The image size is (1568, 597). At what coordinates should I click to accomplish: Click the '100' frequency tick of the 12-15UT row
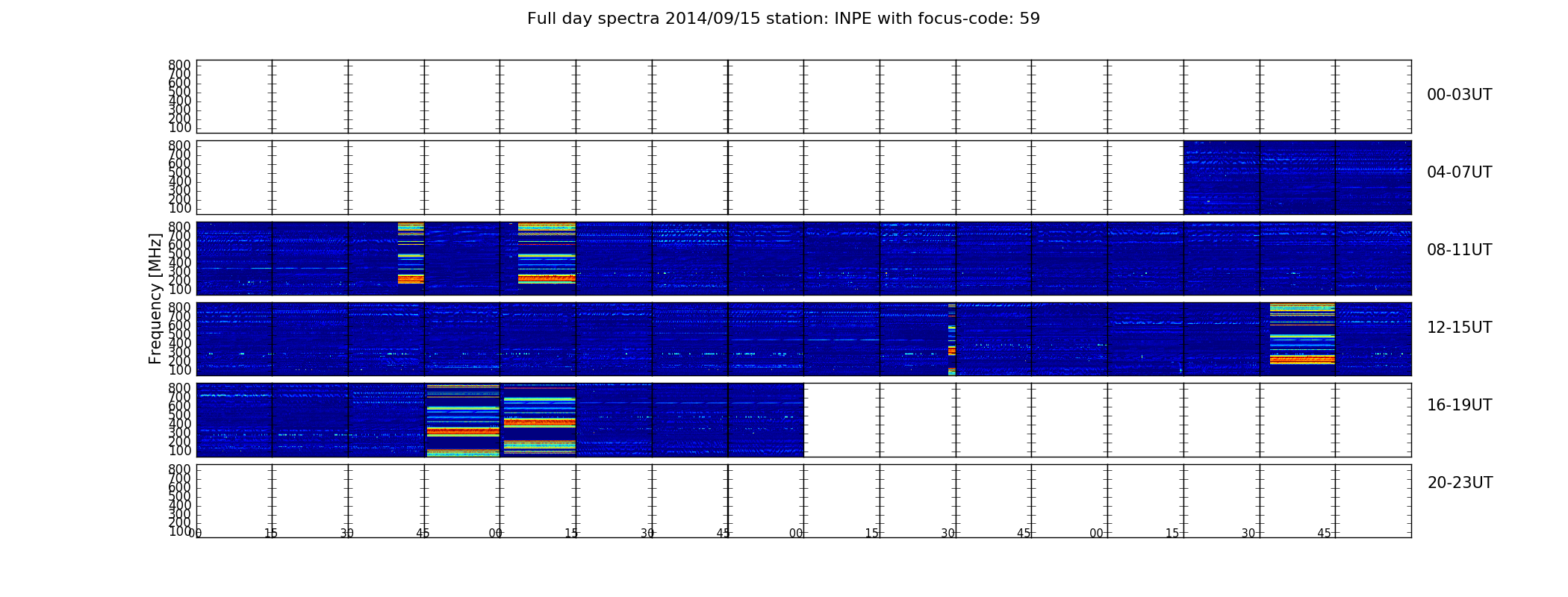(x=180, y=370)
